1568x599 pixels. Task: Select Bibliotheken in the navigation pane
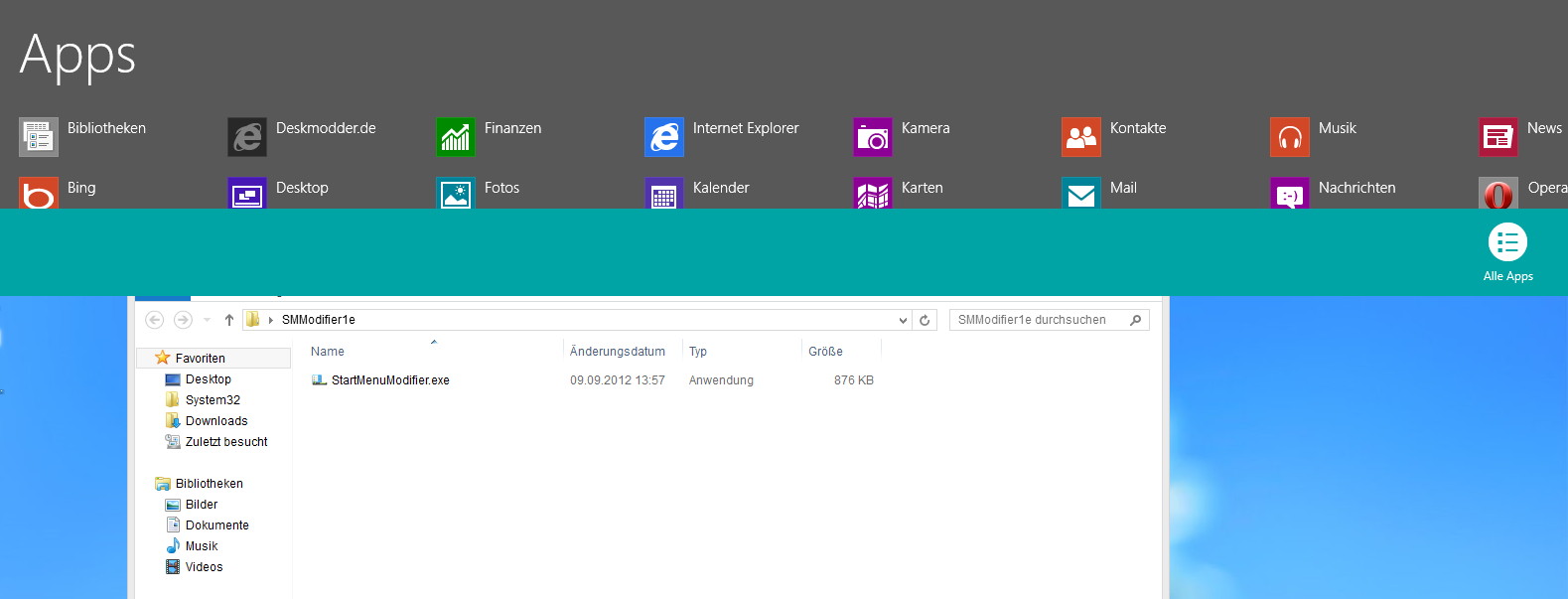click(209, 484)
